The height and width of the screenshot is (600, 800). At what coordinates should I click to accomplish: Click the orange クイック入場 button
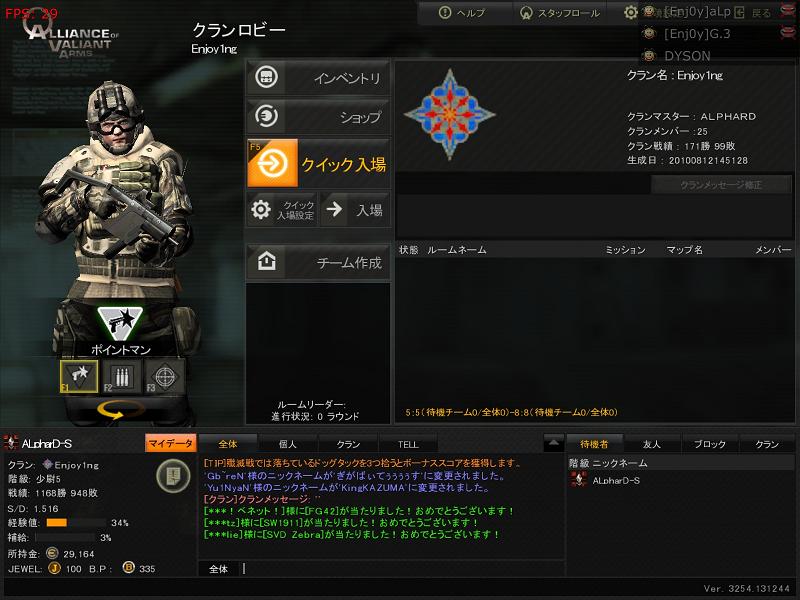pos(318,163)
